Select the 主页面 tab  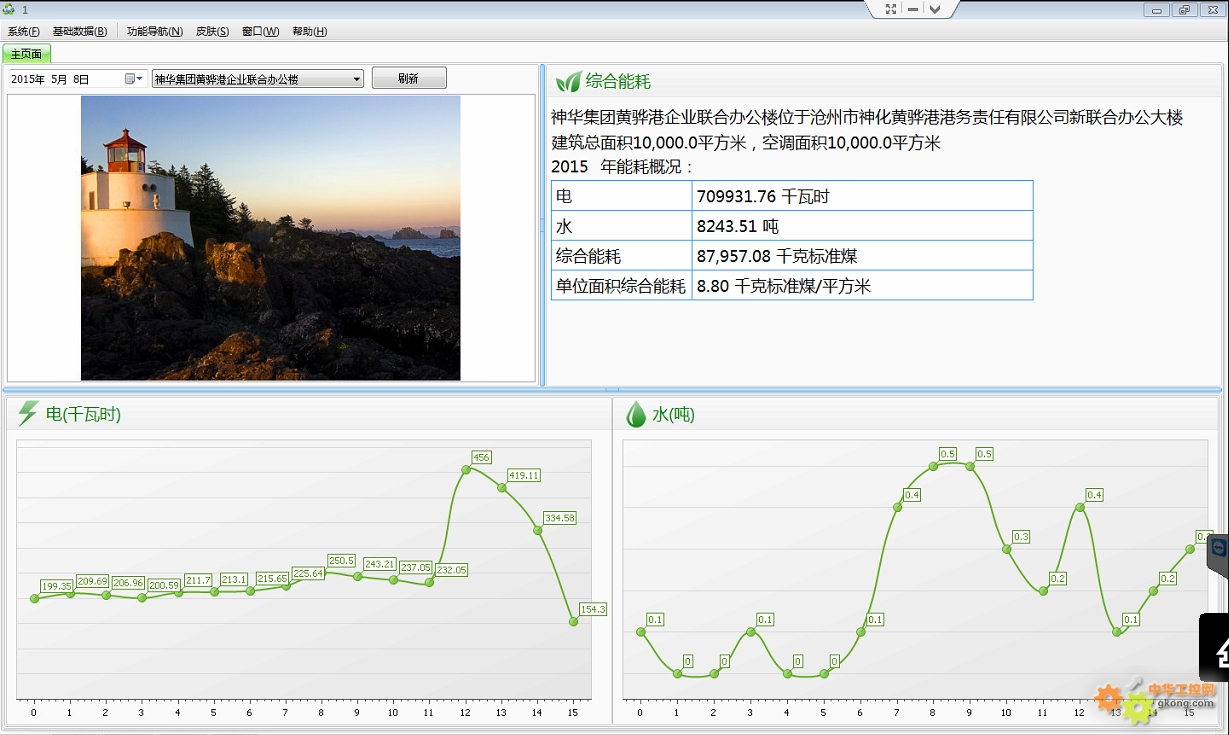26,53
